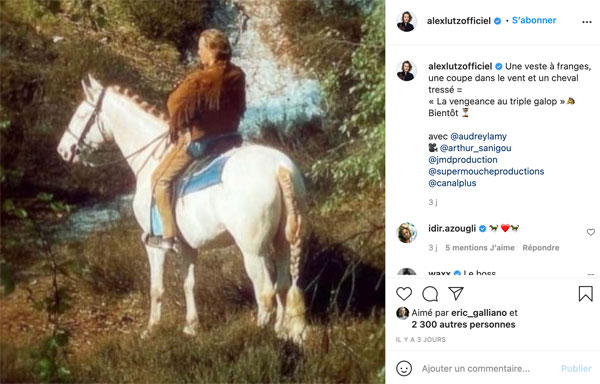Open the comment speech bubble icon
Viewport: 600px width, 384px height.
430,294
